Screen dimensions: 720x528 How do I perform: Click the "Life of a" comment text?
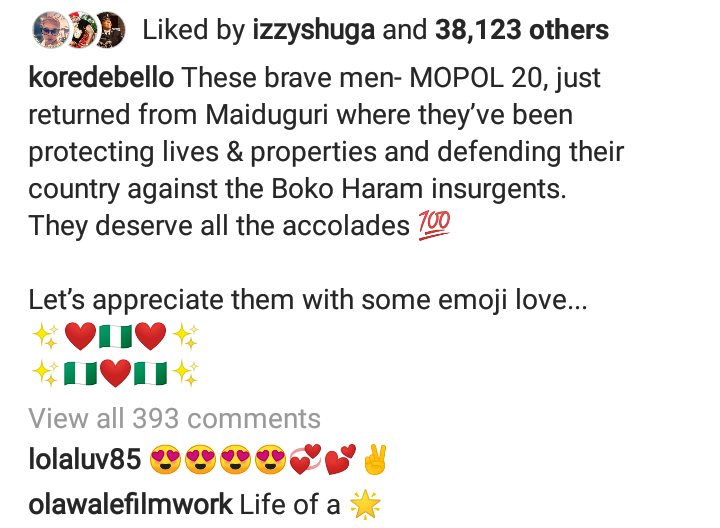[290, 505]
